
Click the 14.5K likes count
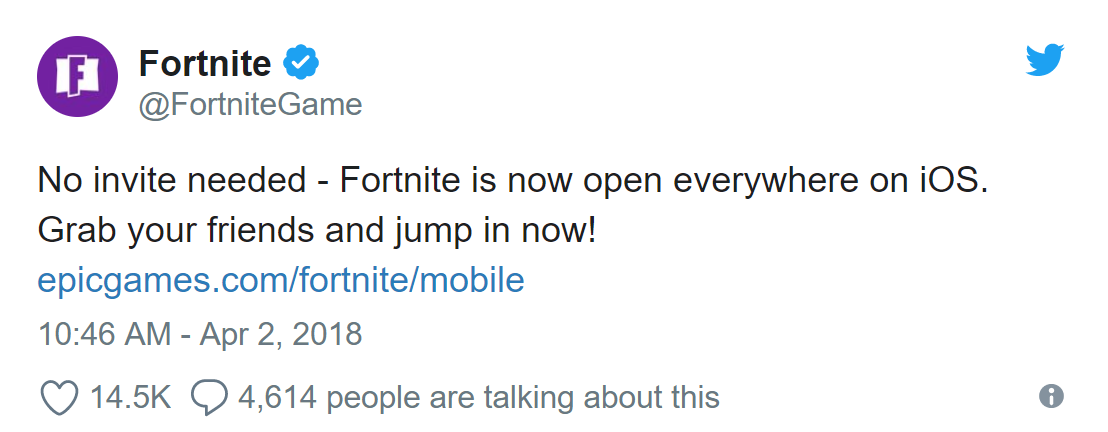(x=131, y=397)
